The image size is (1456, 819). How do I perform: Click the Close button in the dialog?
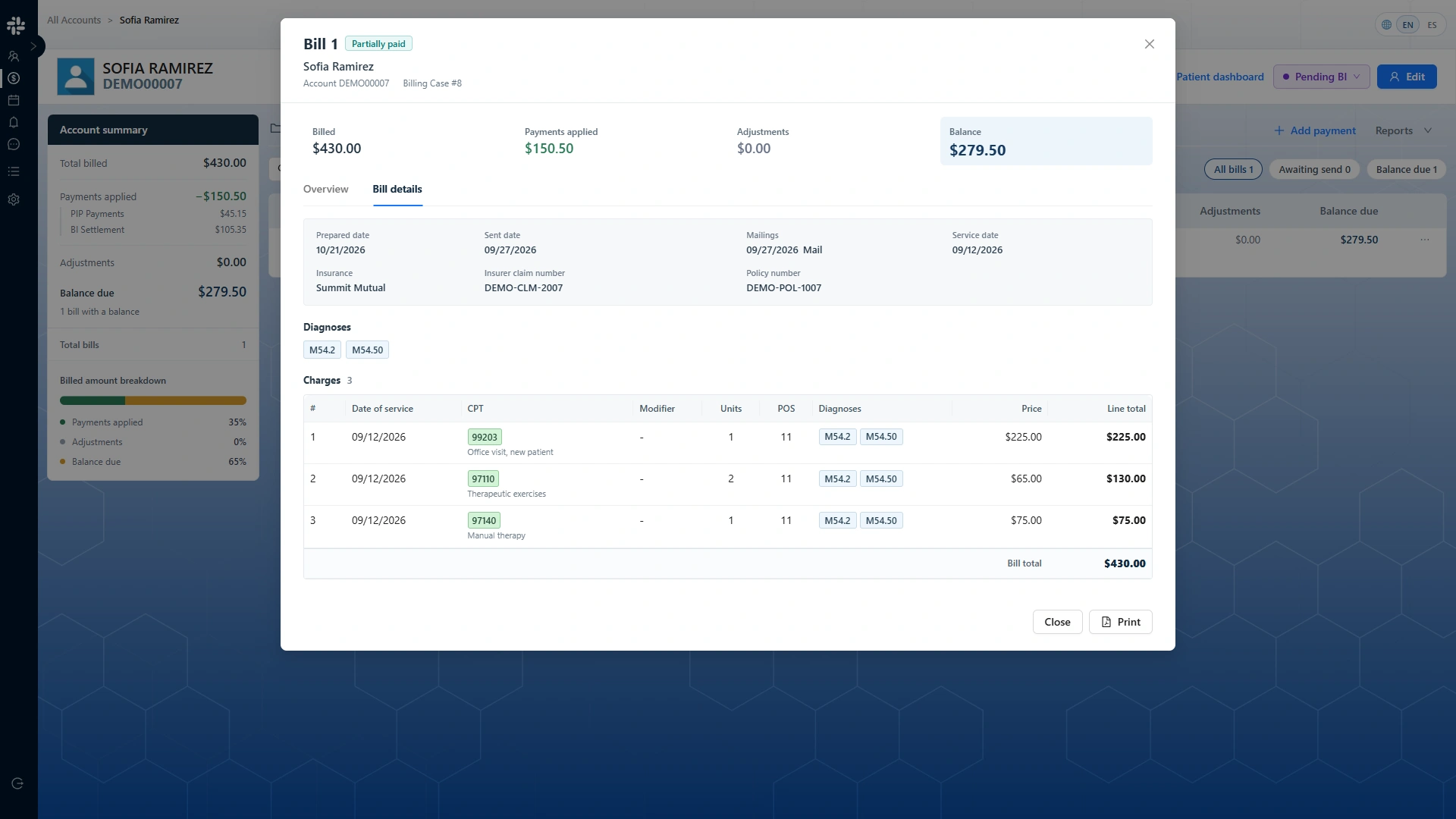(1057, 622)
